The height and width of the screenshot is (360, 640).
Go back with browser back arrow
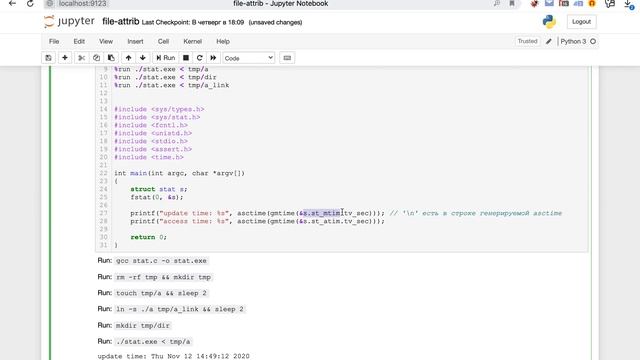12,4
